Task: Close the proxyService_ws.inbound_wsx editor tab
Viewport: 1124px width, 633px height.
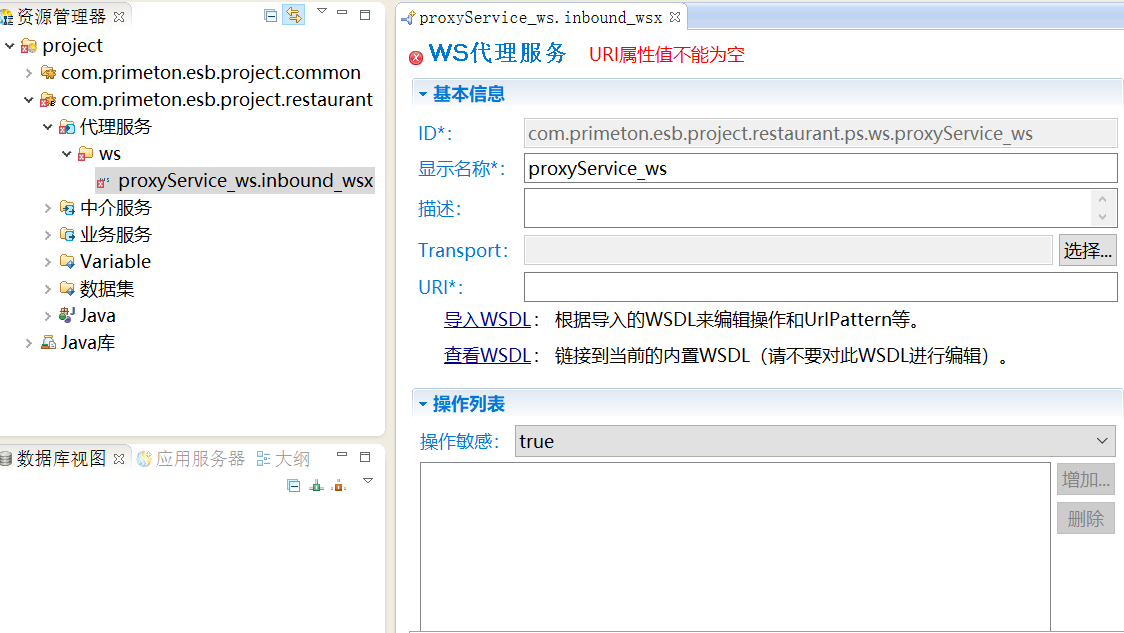Action: coord(674,17)
